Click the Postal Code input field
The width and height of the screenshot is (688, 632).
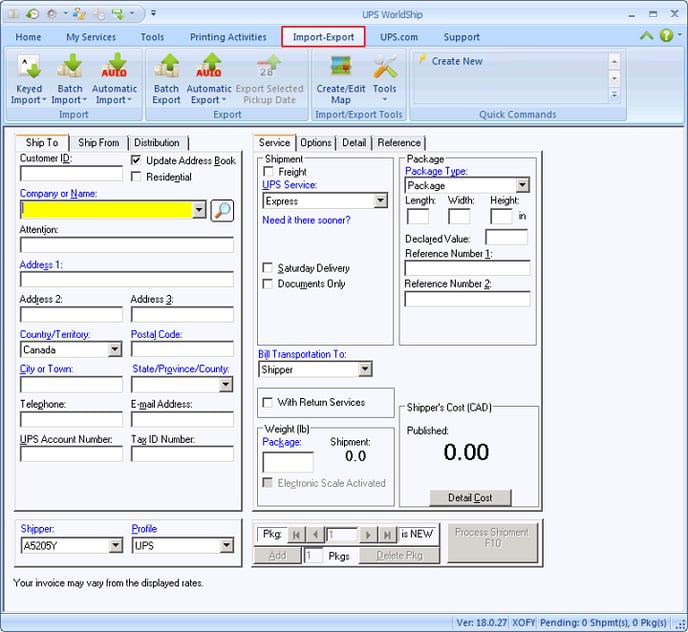click(x=181, y=350)
